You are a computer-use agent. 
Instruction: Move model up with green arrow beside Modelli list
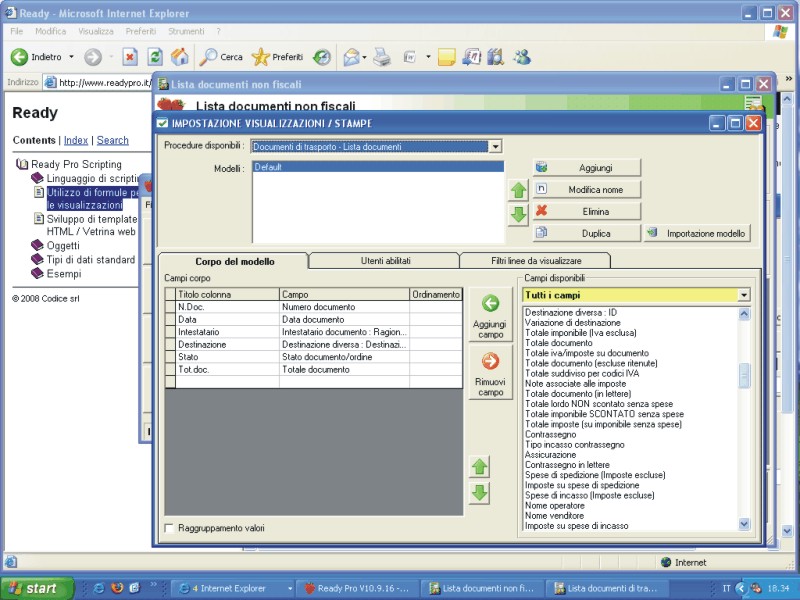[x=518, y=190]
